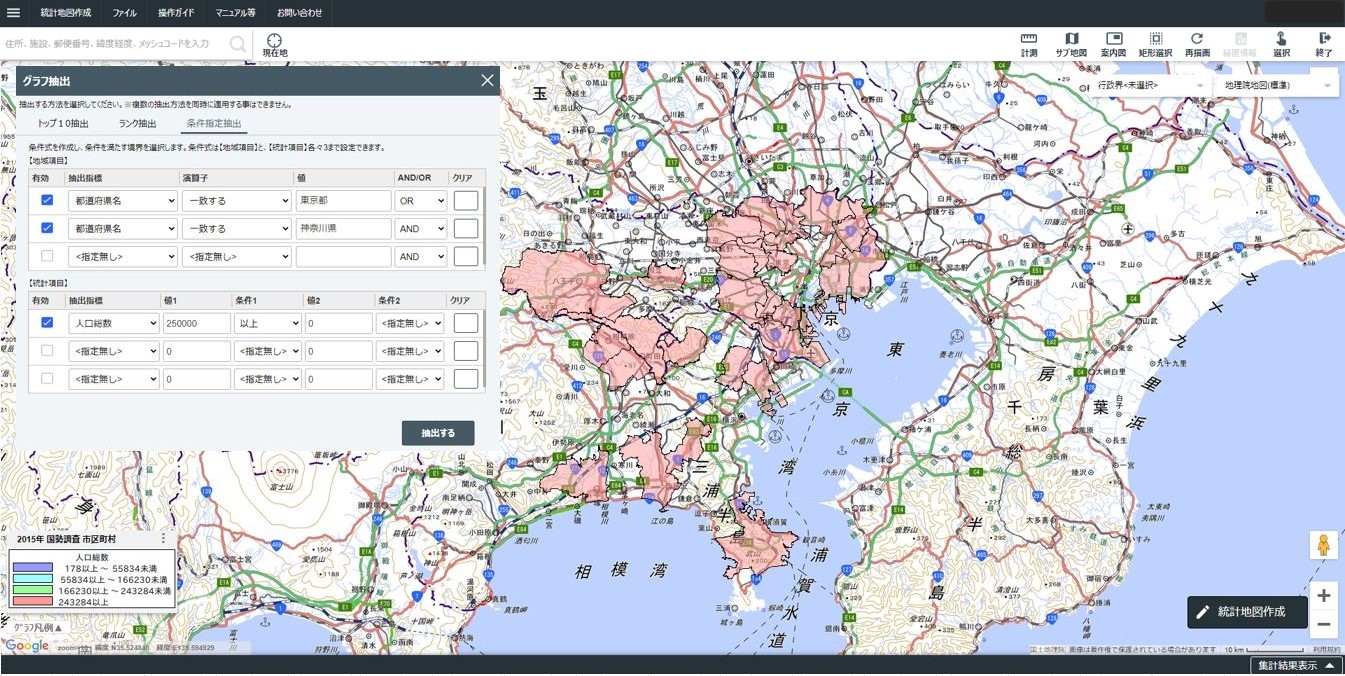Open the OR logic dropdown
1345x676 pixels.
[x=421, y=200]
